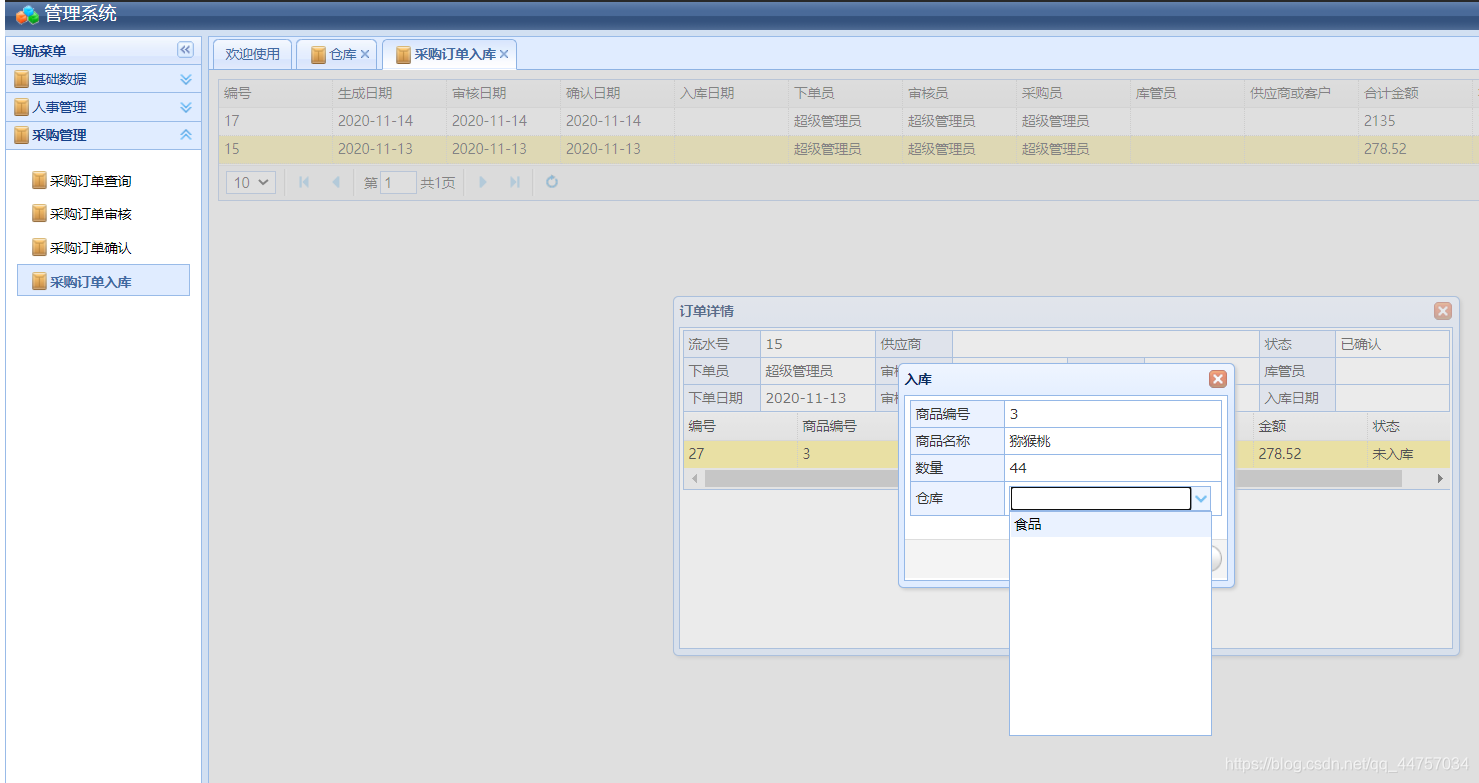Viewport: 1479px width, 783px height.
Task: Go to previous page in pagination
Action: pyautogui.click(x=335, y=183)
